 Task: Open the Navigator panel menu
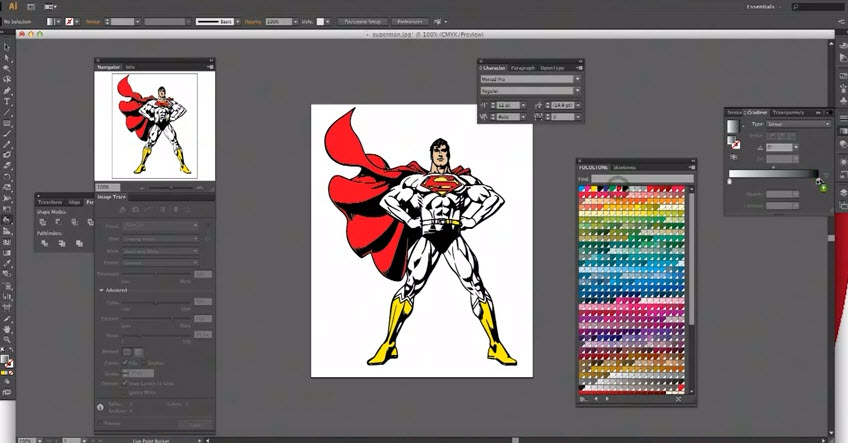pos(210,67)
